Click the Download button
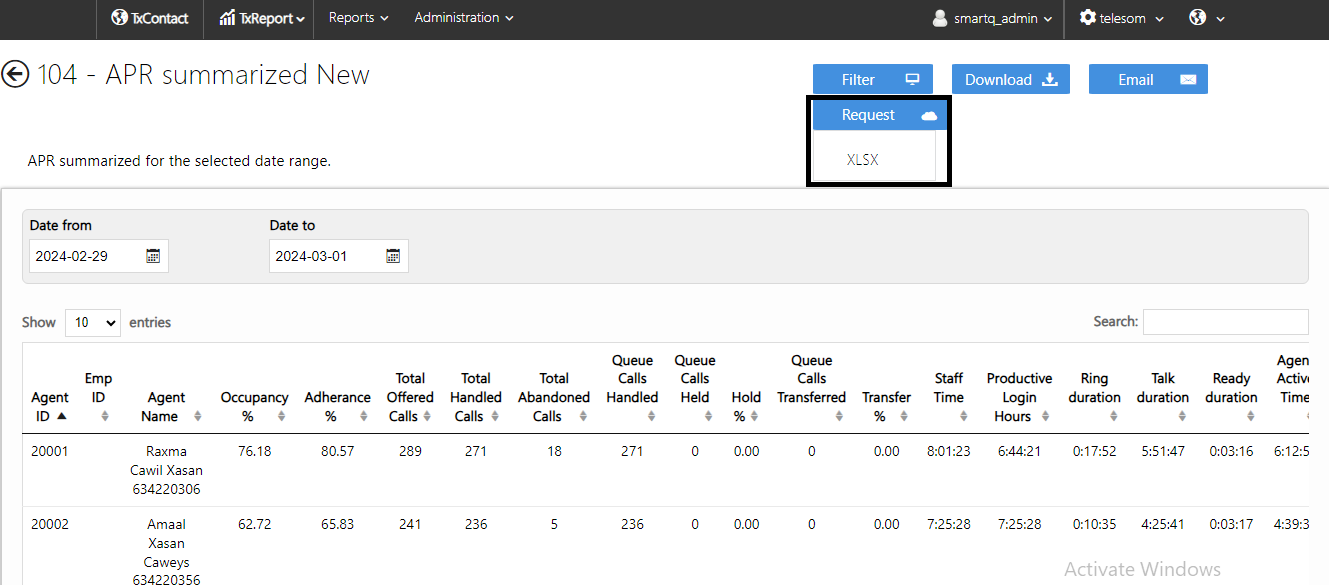 click(x=1011, y=80)
